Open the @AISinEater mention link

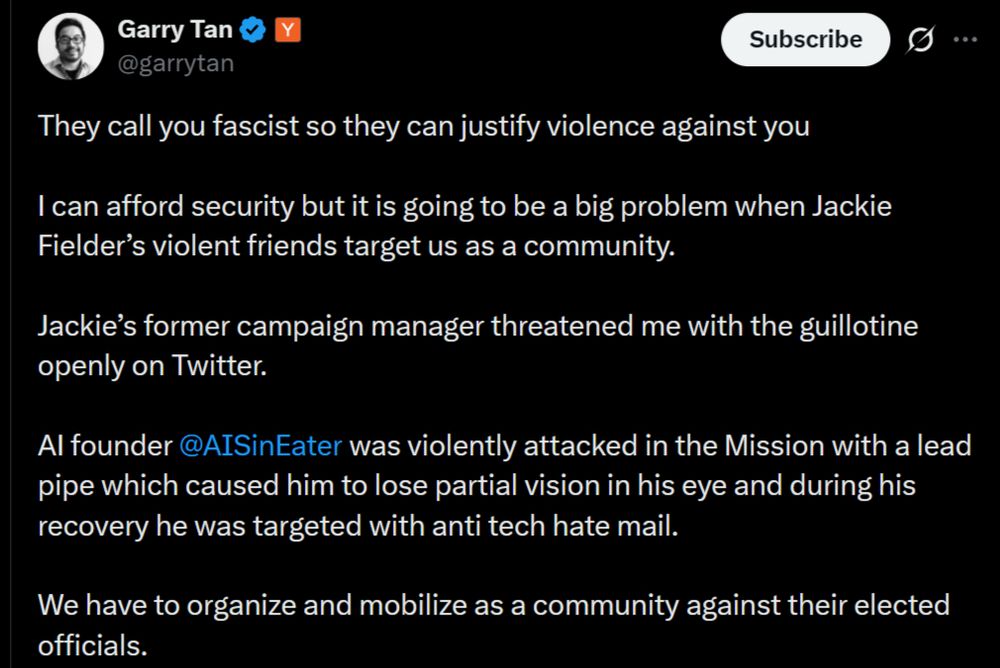(260, 445)
